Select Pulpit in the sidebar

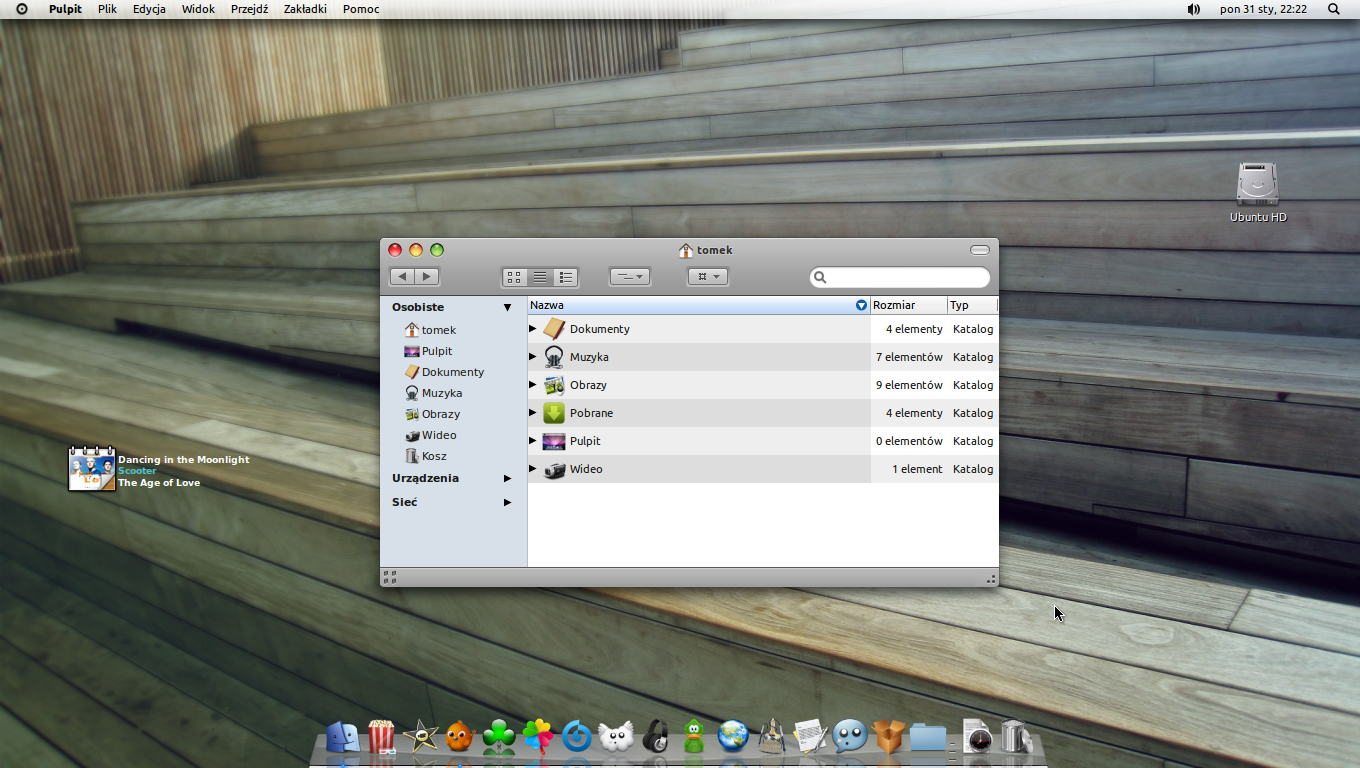428,351
